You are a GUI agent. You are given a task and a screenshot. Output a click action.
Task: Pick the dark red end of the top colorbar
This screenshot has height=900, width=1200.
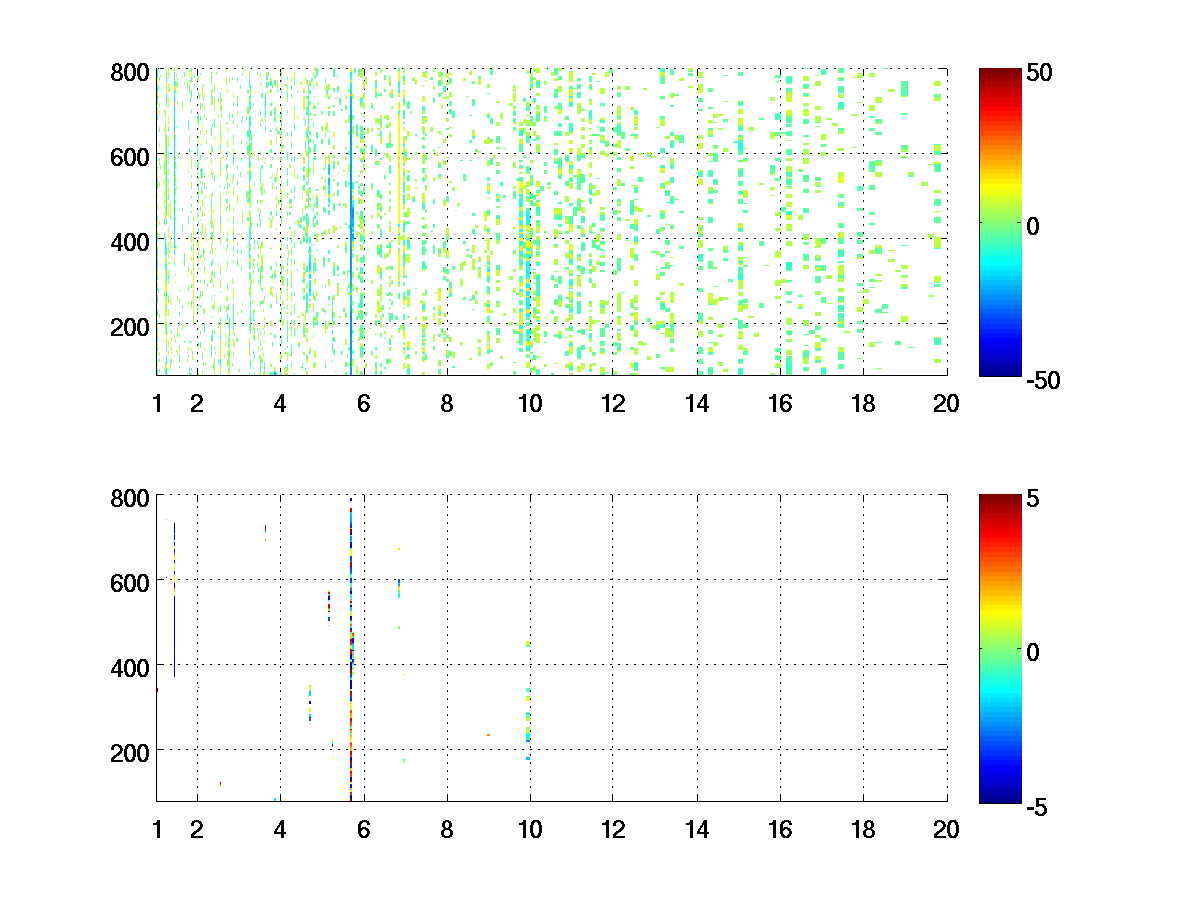click(x=999, y=76)
